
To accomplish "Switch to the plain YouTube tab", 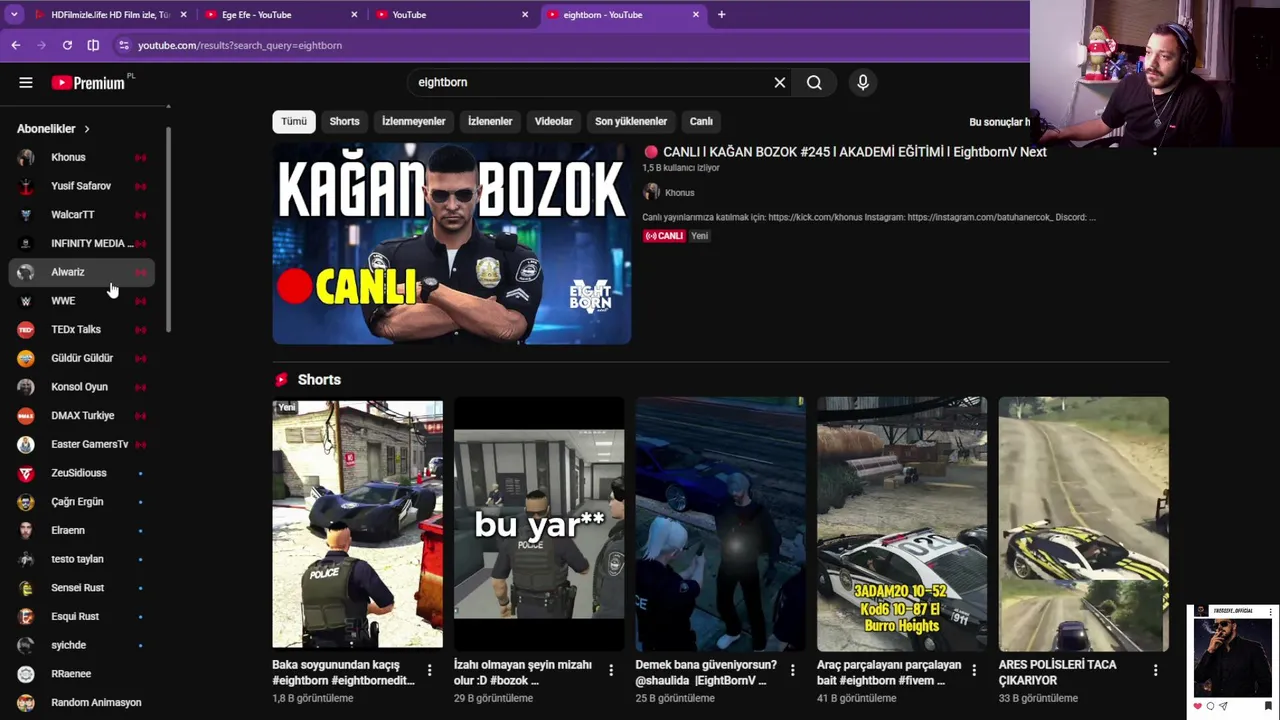I will pos(451,15).
